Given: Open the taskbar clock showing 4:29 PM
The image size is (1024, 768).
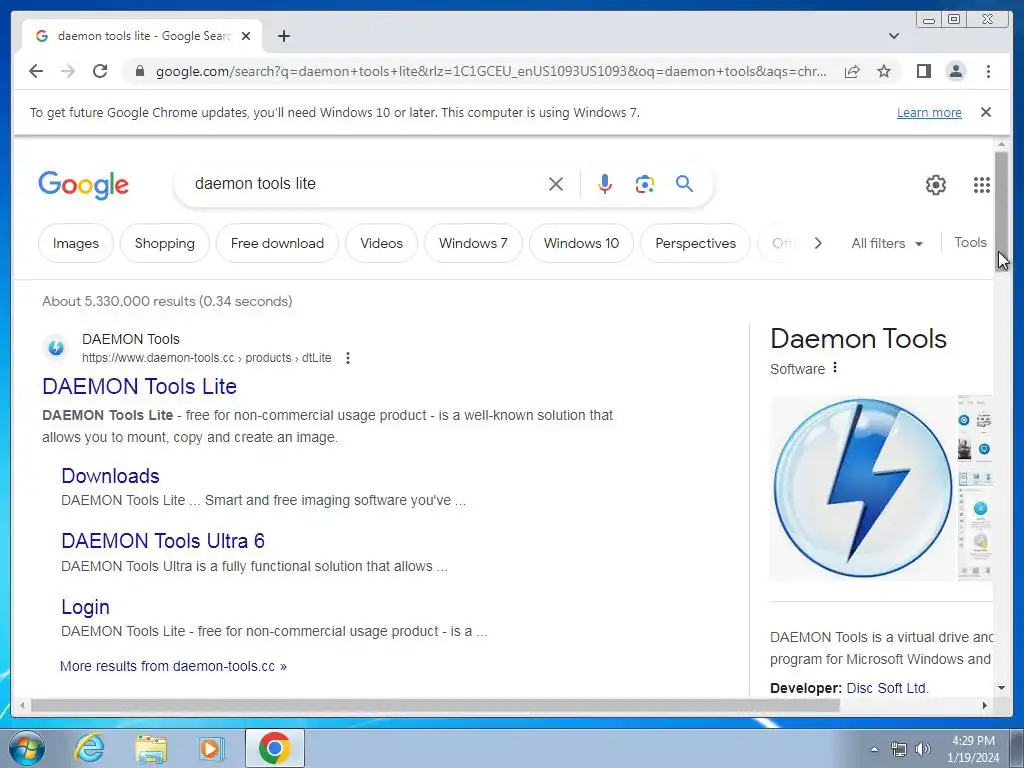Looking at the screenshot, I should click(973, 749).
